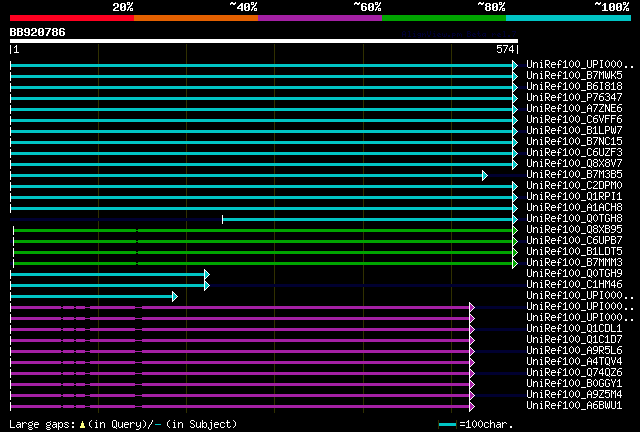Click the purple alignment bar of Q1CDL1 row
The image size is (640, 432).
[240, 330]
